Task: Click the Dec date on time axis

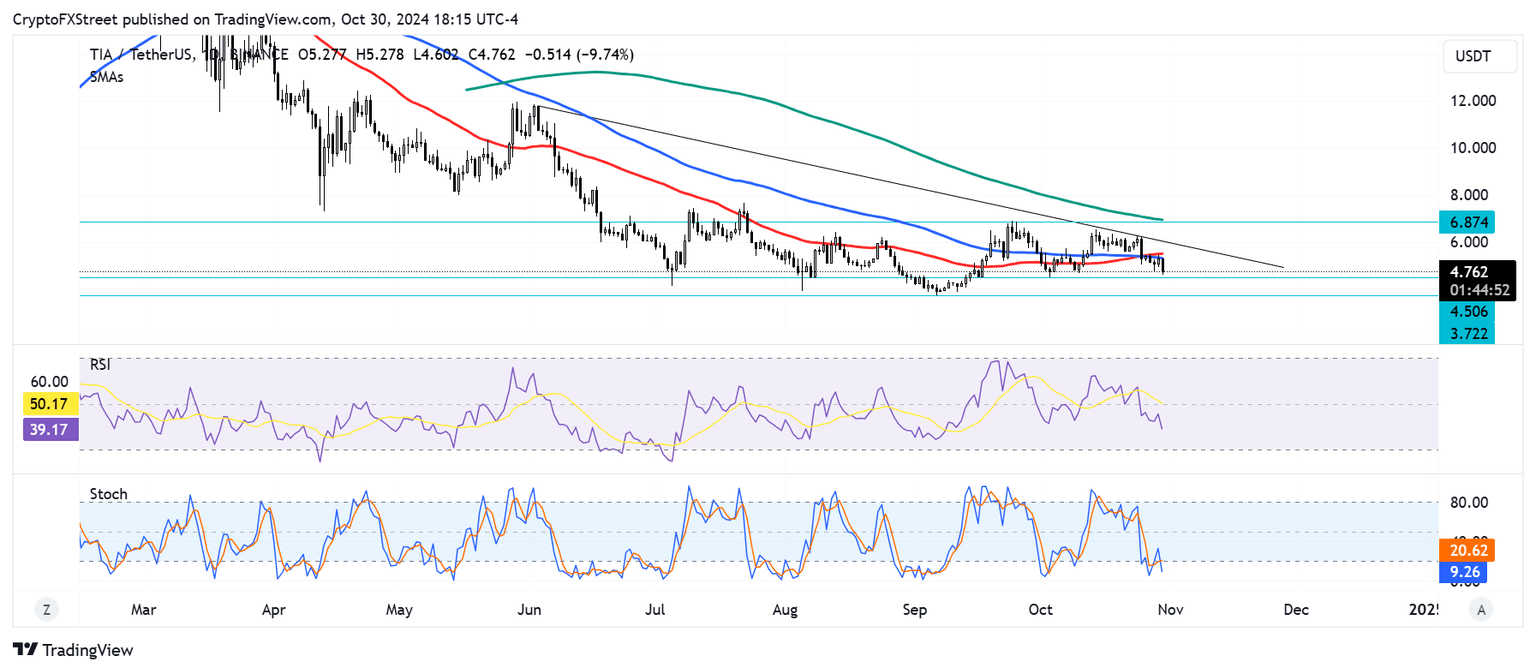Action: 1295,609
